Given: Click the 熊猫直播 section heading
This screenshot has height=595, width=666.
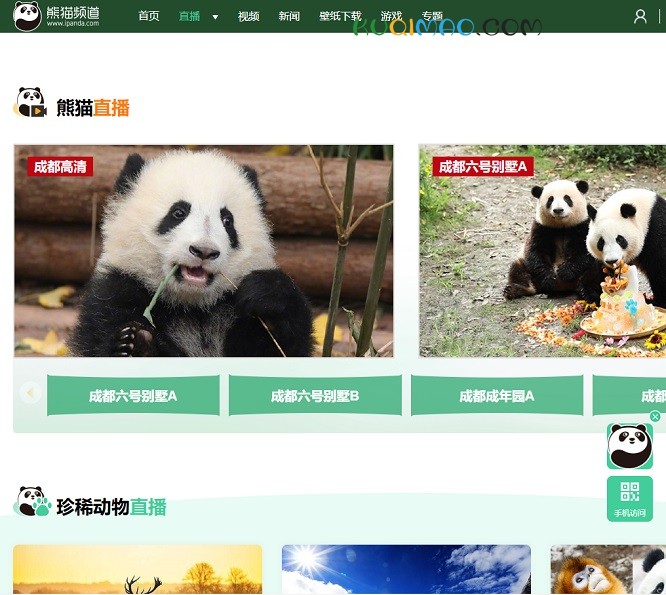Looking at the screenshot, I should (x=93, y=107).
